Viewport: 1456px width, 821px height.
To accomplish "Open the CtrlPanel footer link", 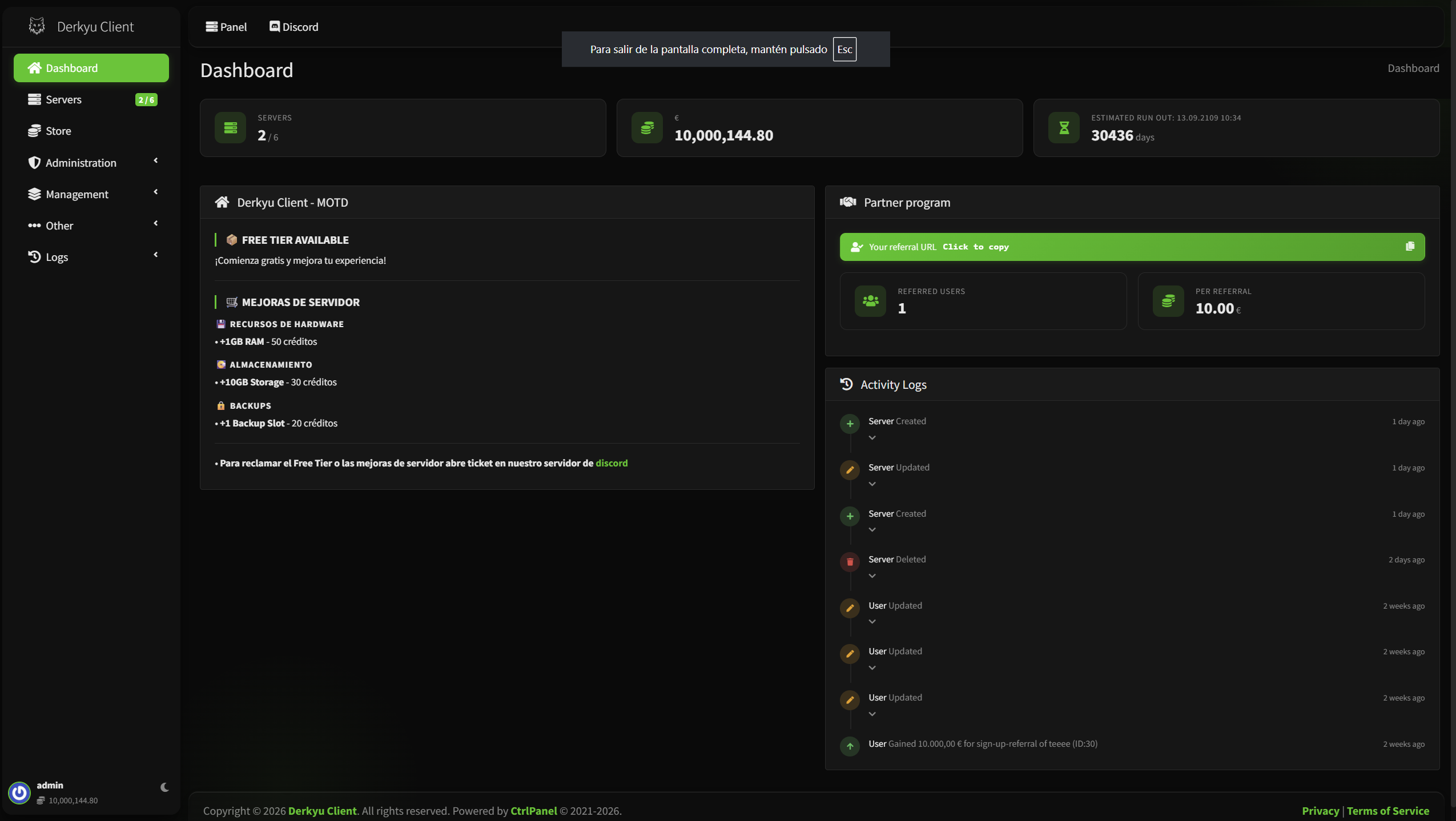I will pos(533,811).
